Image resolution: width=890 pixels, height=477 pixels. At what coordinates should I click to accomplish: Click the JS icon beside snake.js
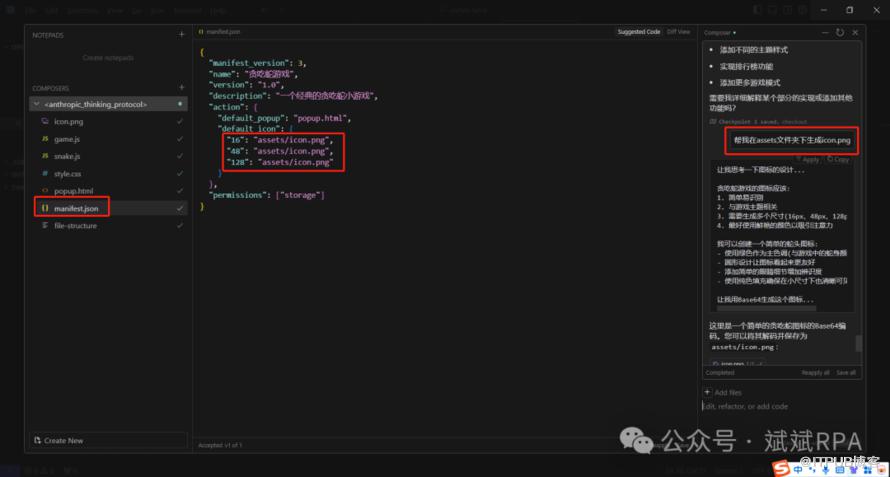tap(45, 156)
